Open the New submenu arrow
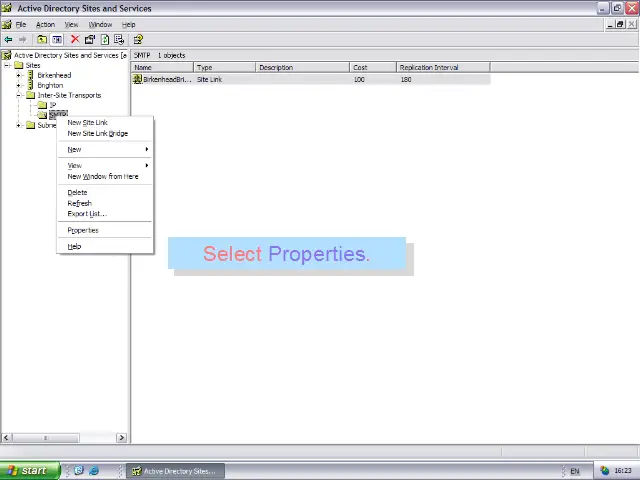640x480 pixels. click(147, 149)
